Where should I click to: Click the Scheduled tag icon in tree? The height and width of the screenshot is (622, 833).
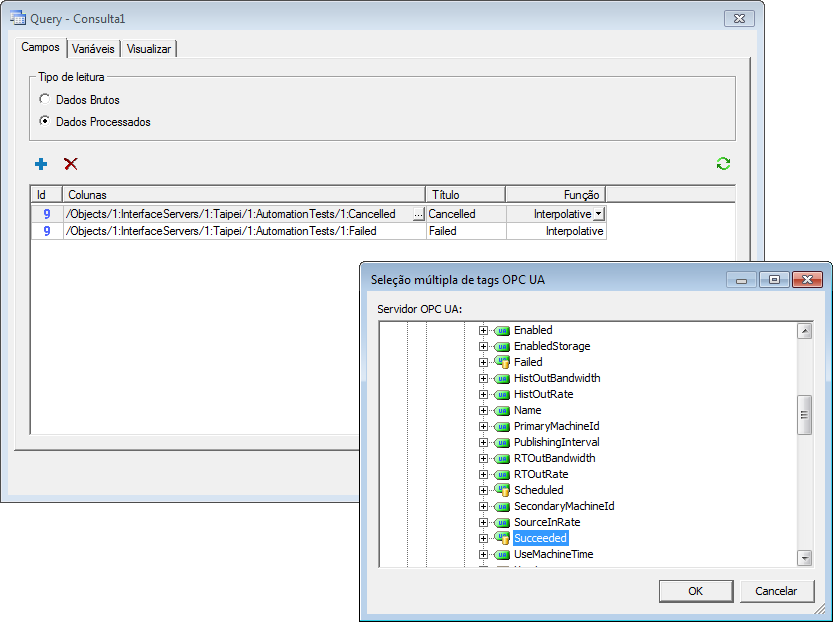coord(503,490)
